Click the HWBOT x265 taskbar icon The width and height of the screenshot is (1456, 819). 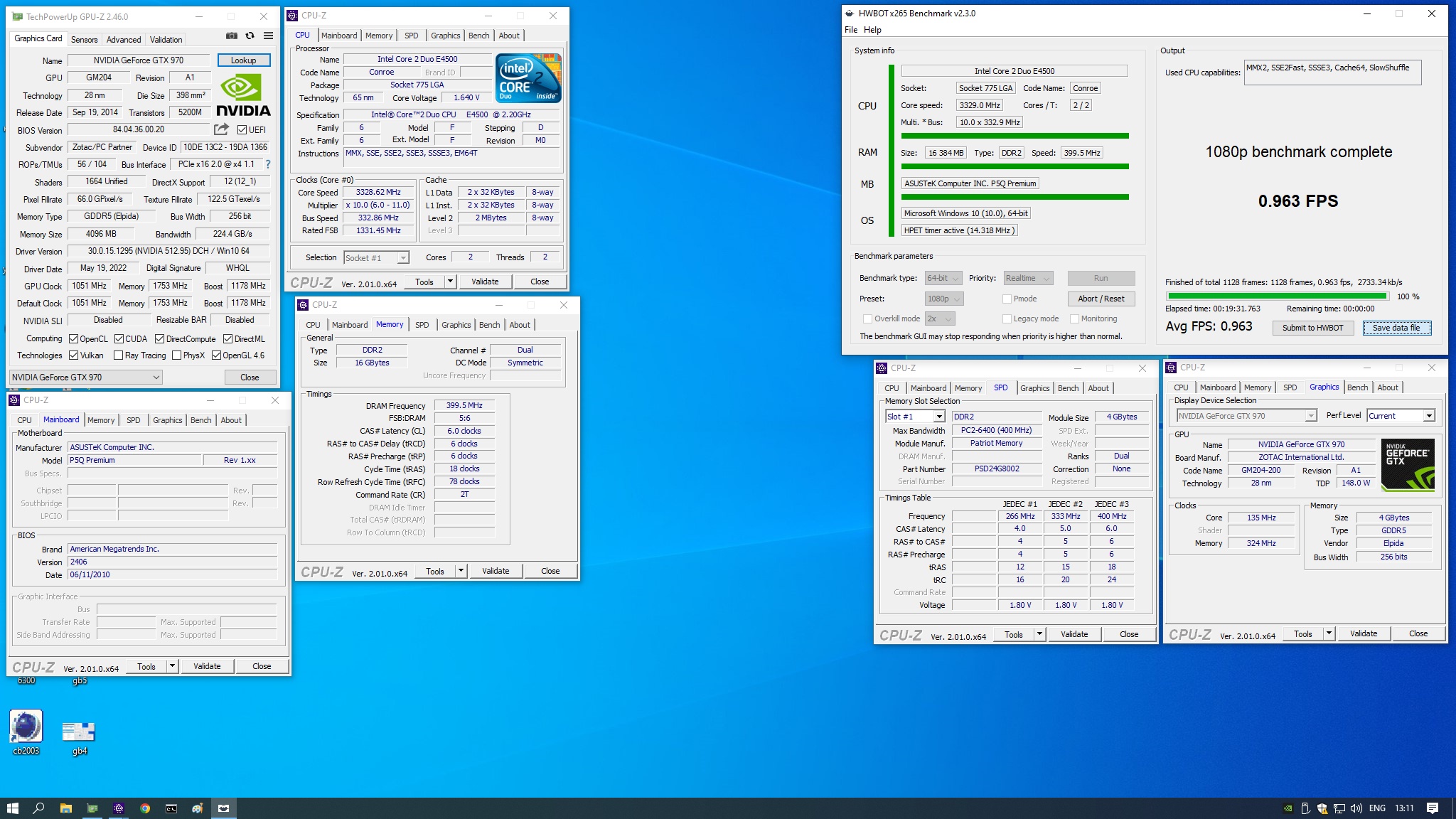click(224, 808)
